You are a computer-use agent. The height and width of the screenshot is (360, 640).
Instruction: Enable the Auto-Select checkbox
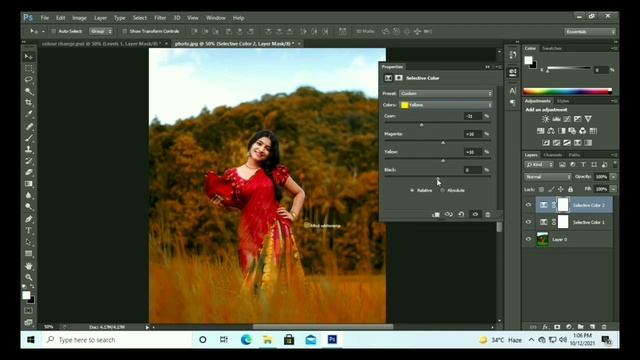coord(53,31)
